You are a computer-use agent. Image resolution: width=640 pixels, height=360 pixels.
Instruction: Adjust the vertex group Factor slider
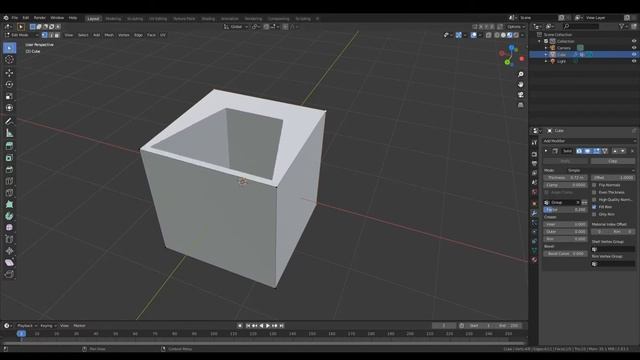point(565,210)
